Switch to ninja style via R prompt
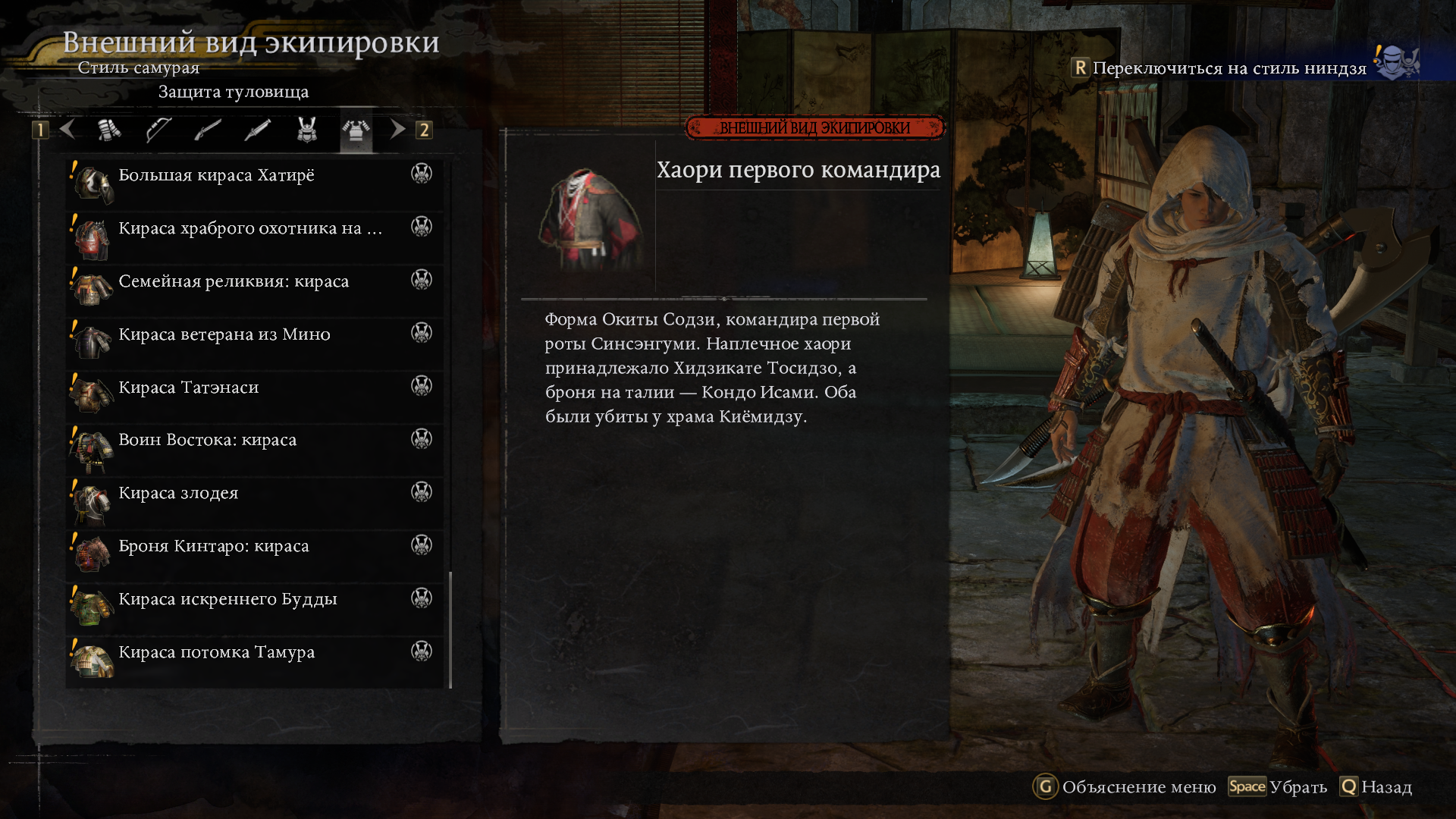The width and height of the screenshot is (1456, 819). [1219, 68]
